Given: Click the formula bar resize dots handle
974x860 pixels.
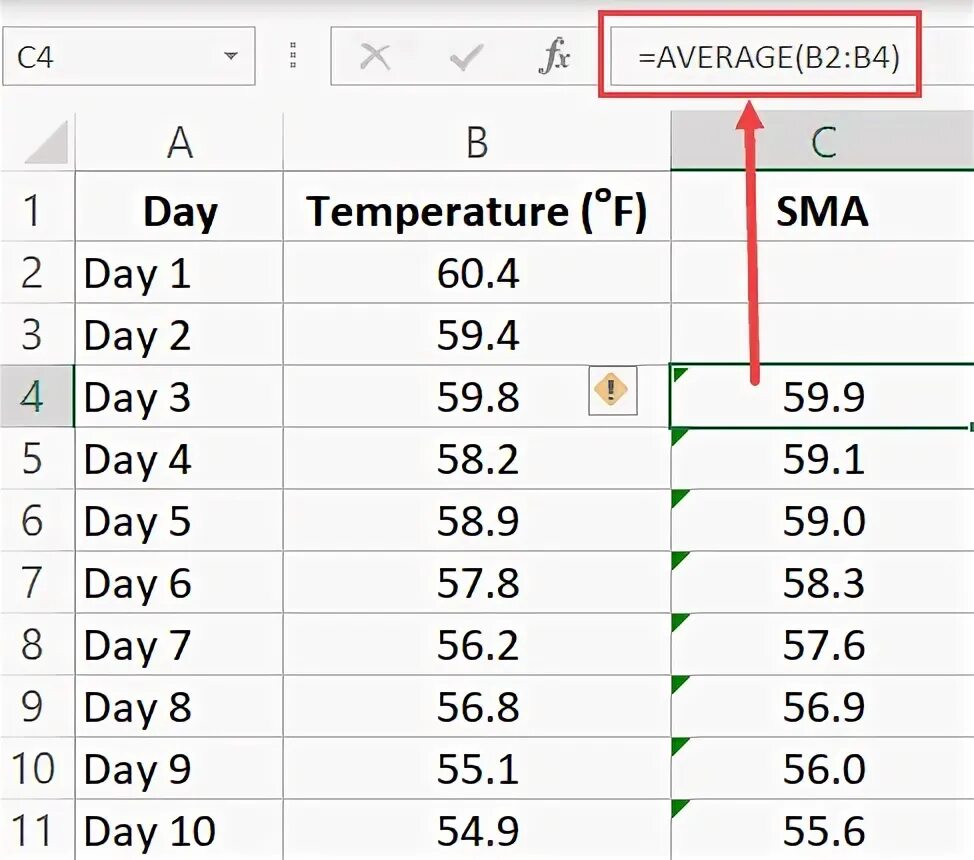Looking at the screenshot, I should click(x=294, y=57).
